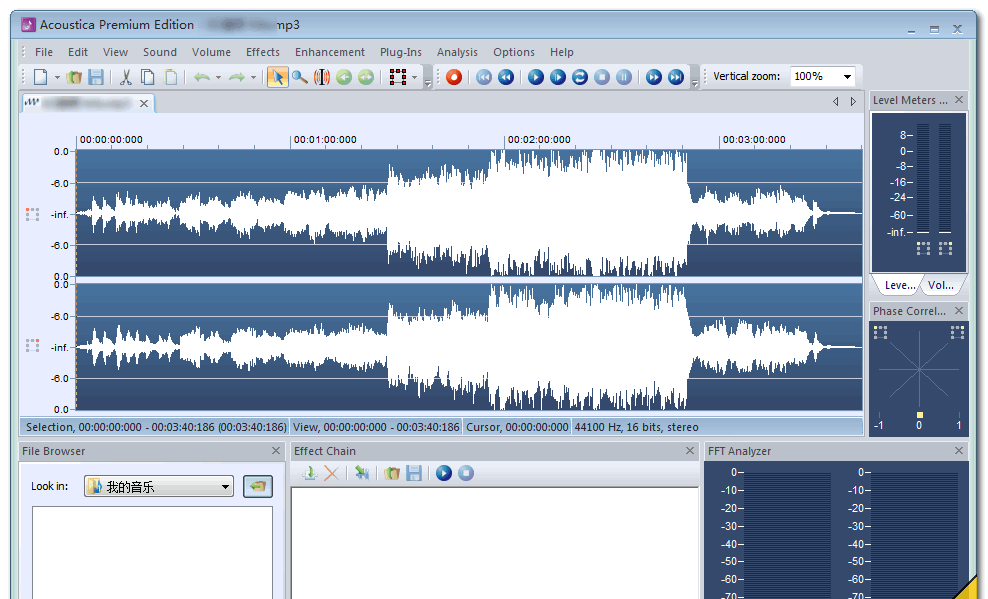Close the open audio file tab
The width and height of the screenshot is (988, 599).
pos(144,103)
